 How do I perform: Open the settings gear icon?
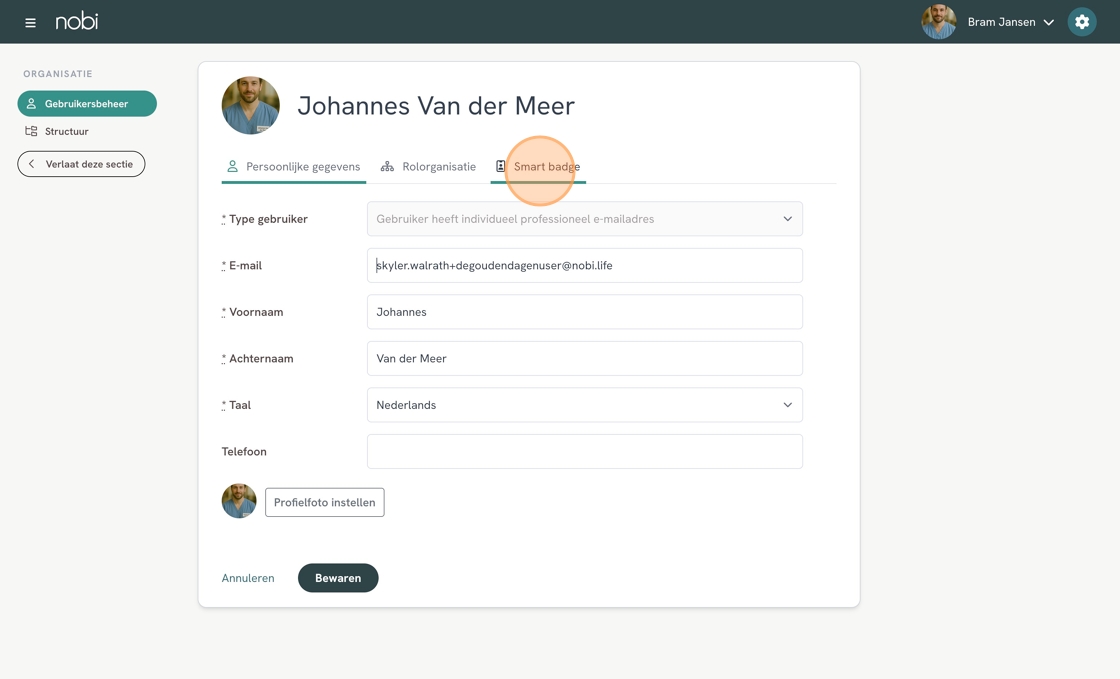coord(1081,22)
